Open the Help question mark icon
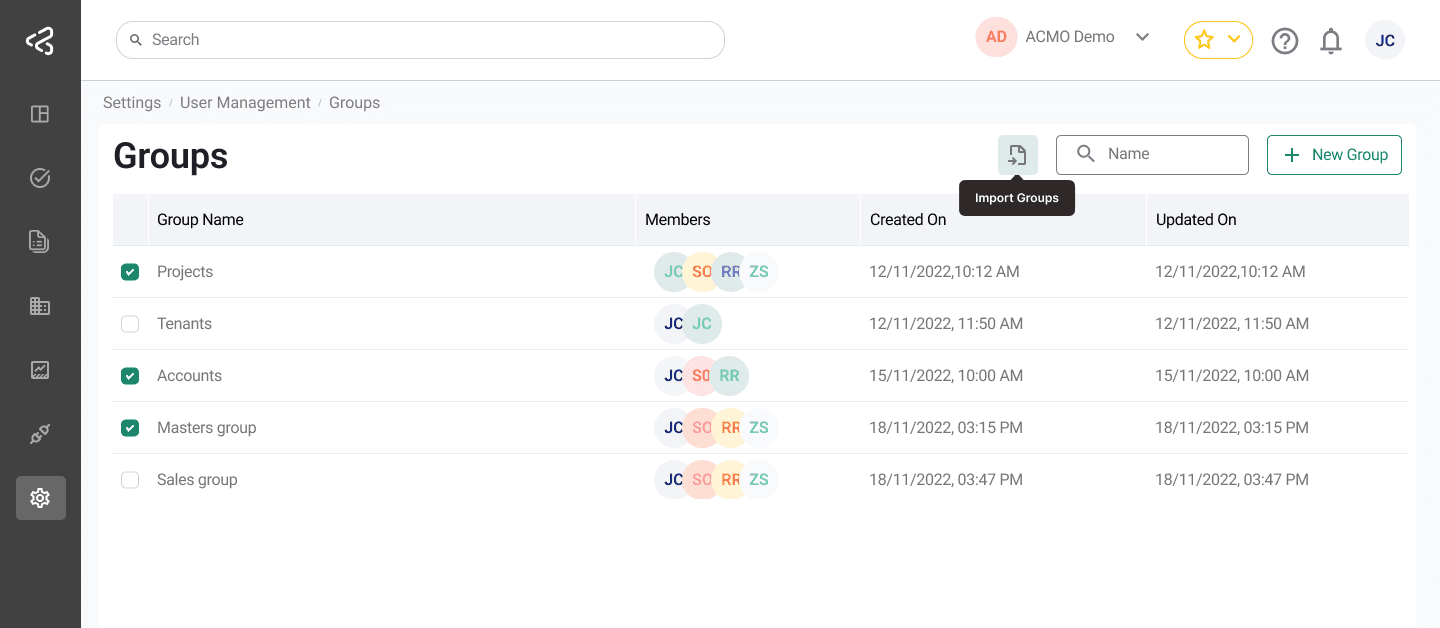1440x628 pixels. pos(1285,41)
